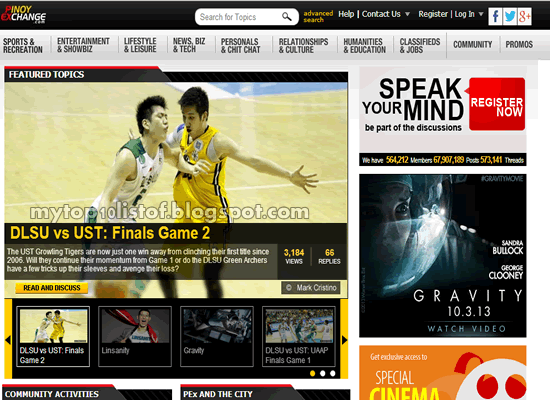Image resolution: width=550 pixels, height=400 pixels.
Task: Click the Register link in header
Action: click(433, 14)
